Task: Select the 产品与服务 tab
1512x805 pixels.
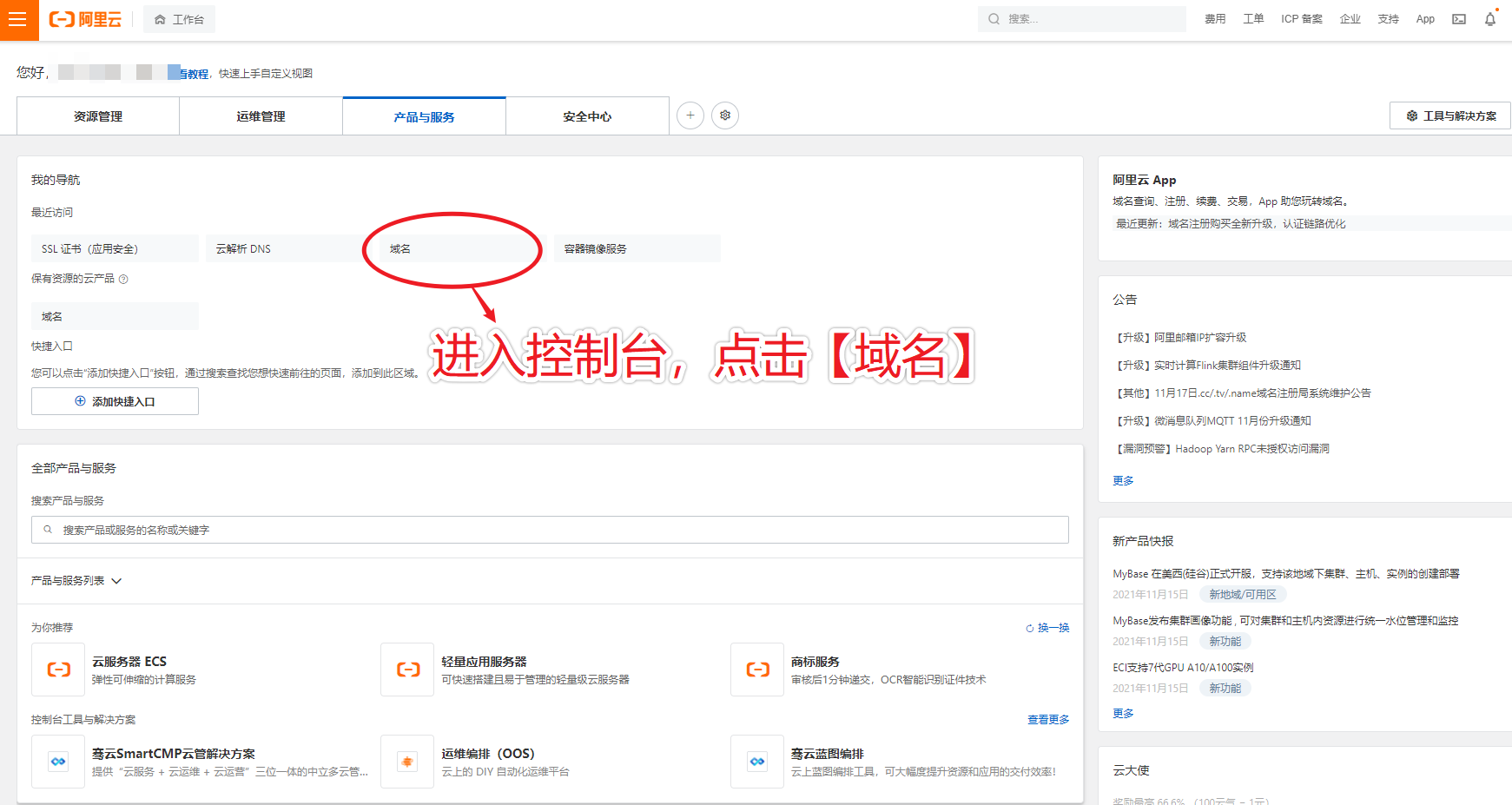Action: pyautogui.click(x=424, y=116)
